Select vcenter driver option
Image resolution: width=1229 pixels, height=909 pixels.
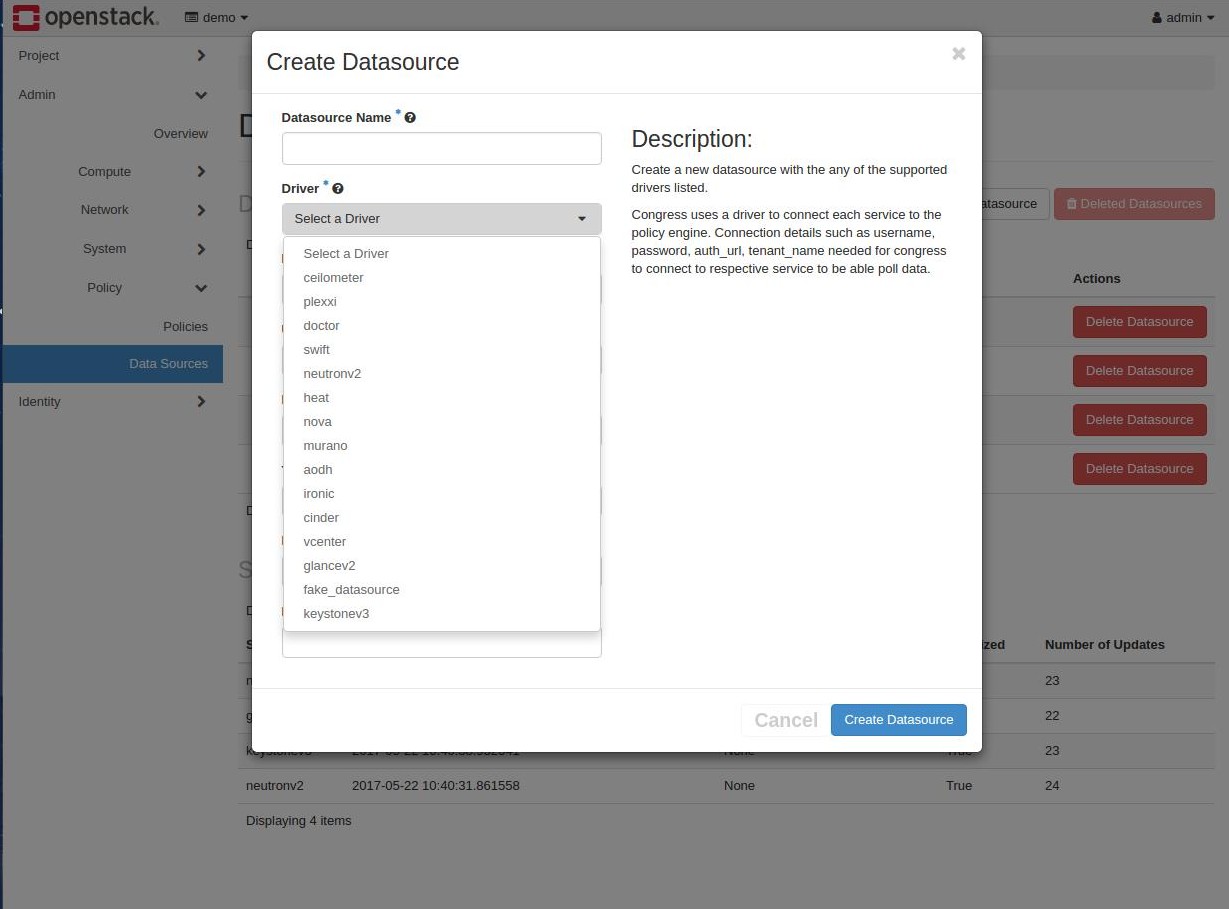click(441, 542)
